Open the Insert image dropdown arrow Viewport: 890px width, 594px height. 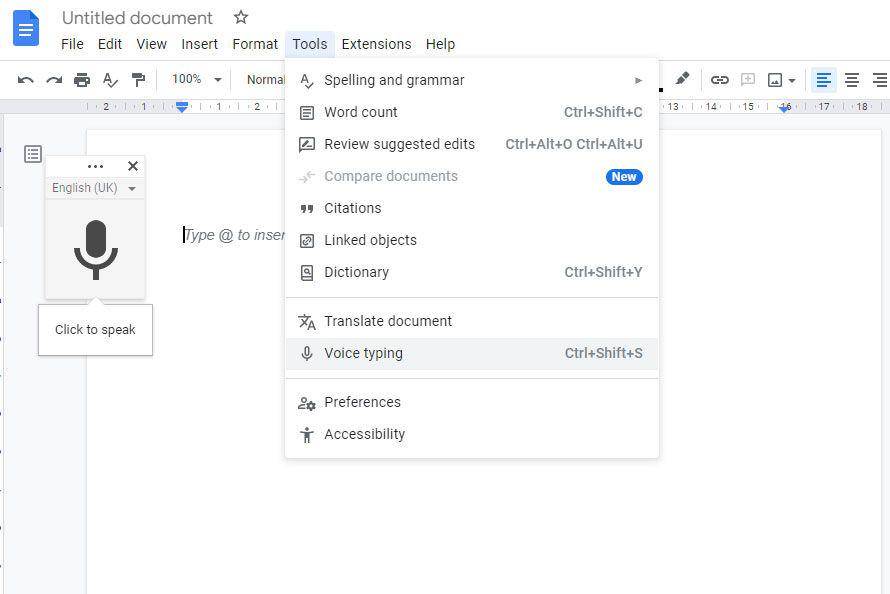pos(792,81)
